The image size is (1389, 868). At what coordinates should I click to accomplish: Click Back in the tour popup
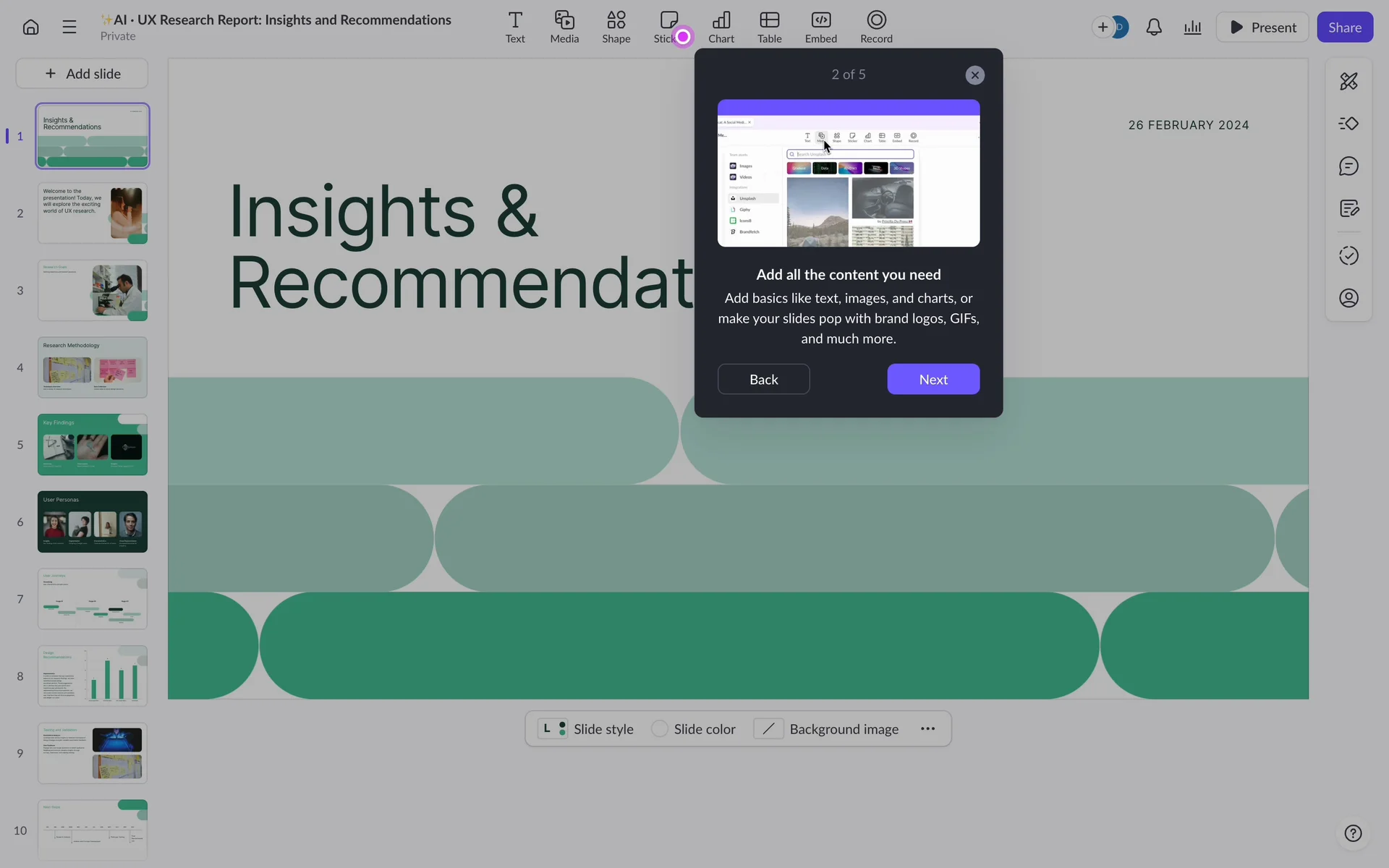click(763, 379)
